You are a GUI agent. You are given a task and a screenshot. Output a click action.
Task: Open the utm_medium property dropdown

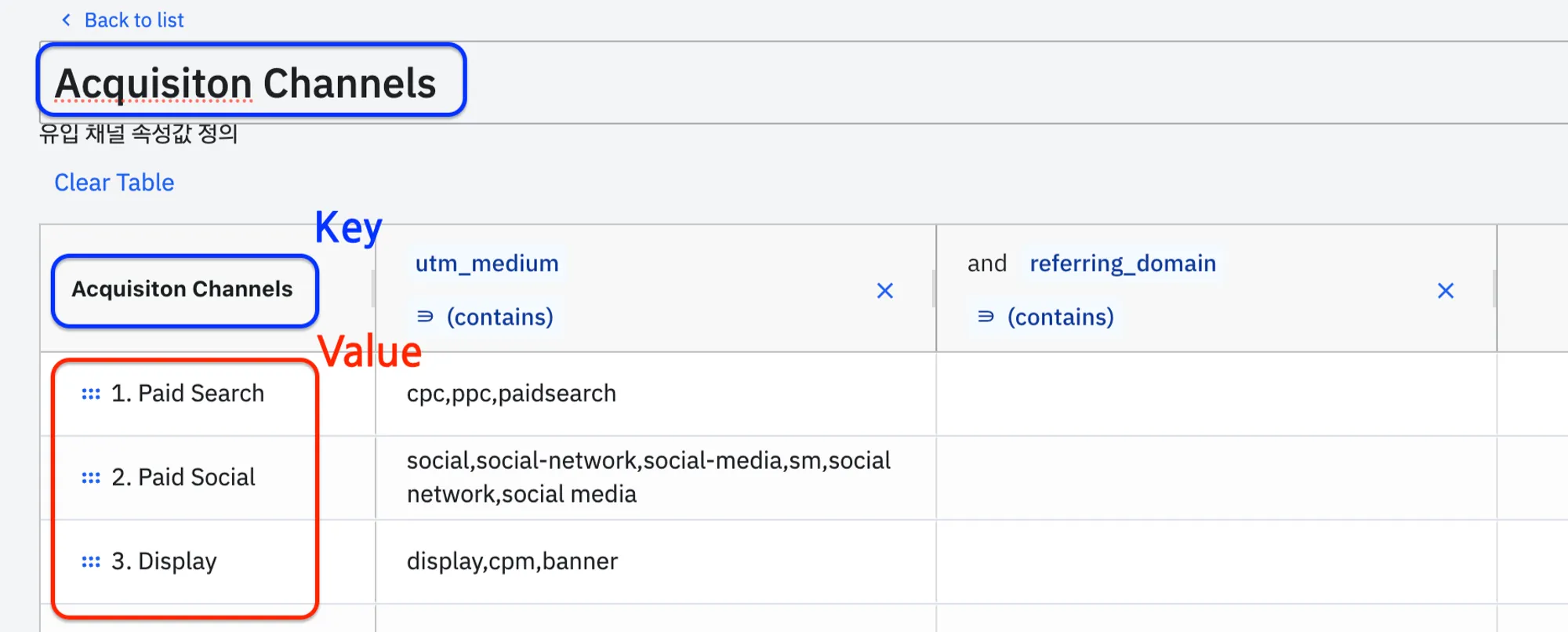[487, 263]
